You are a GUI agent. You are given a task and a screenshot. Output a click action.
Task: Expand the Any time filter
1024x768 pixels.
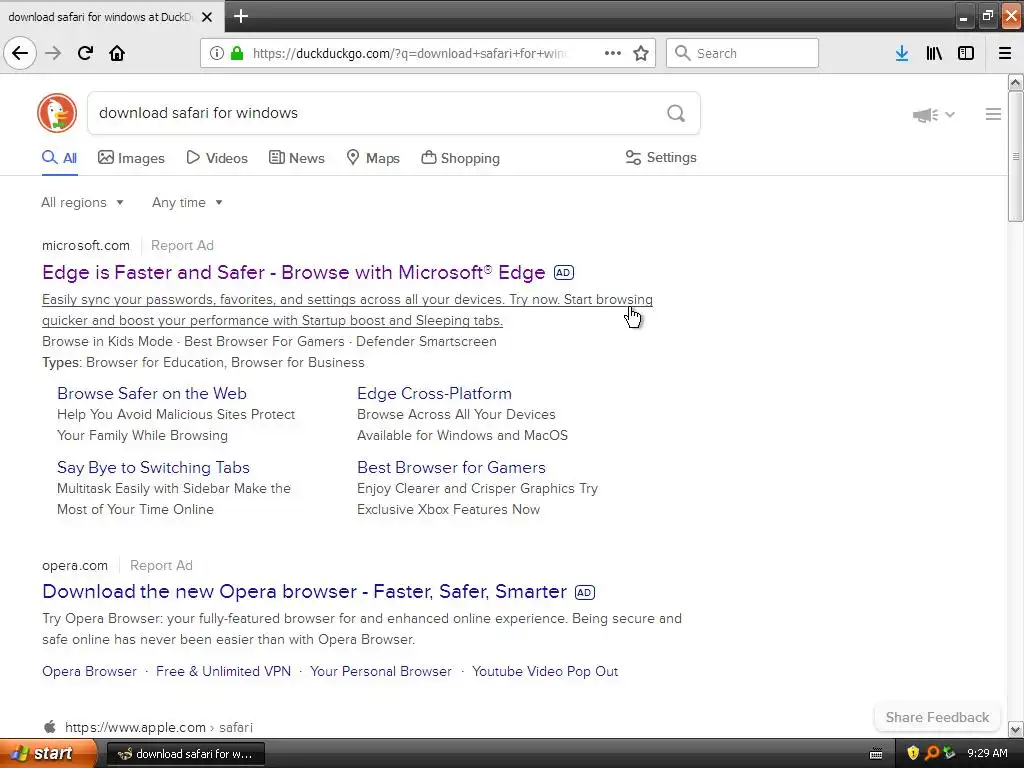(x=187, y=202)
